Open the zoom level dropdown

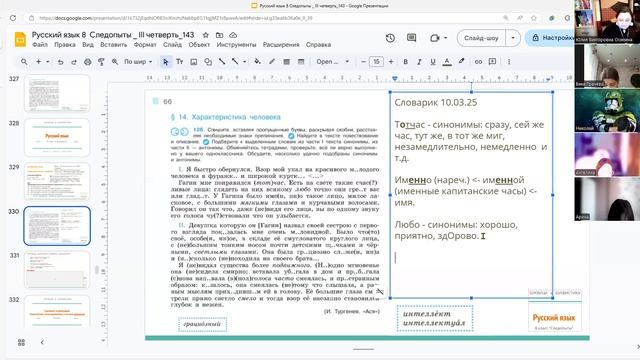[138, 62]
